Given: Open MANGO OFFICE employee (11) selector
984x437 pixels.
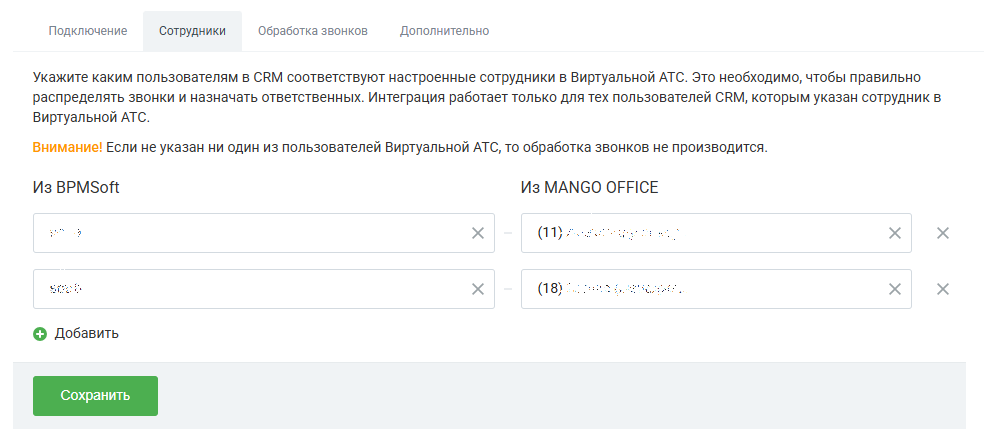Looking at the screenshot, I should point(716,233).
